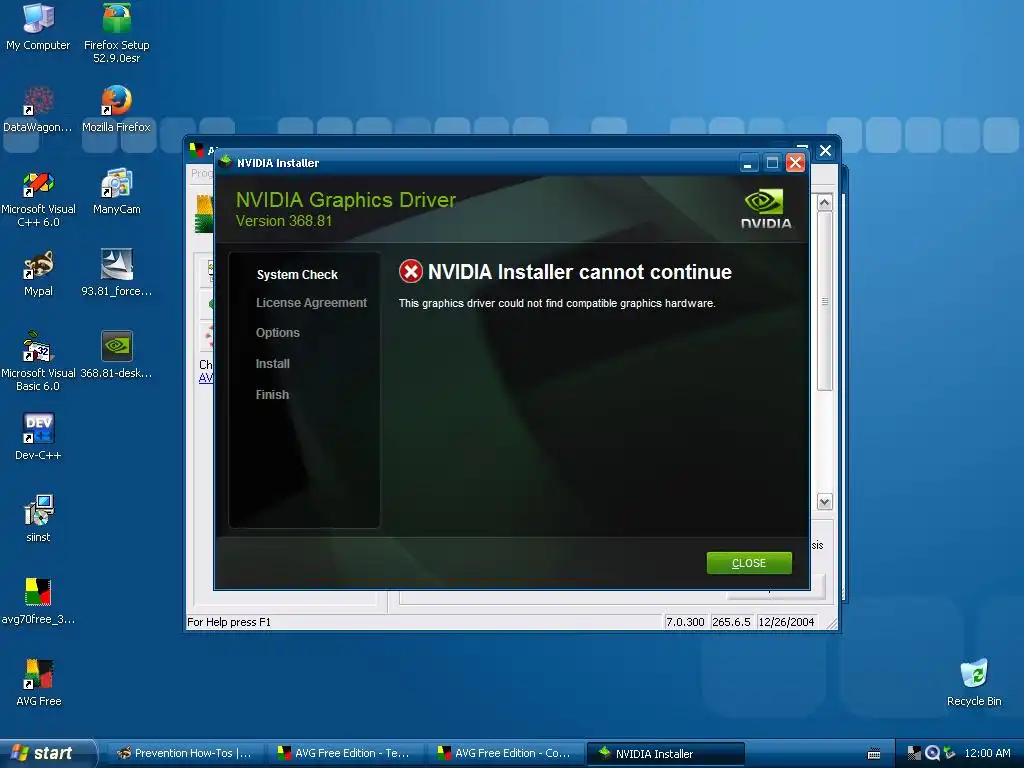Select License Agreement step in sidebar
1024x768 pixels.
312,303
